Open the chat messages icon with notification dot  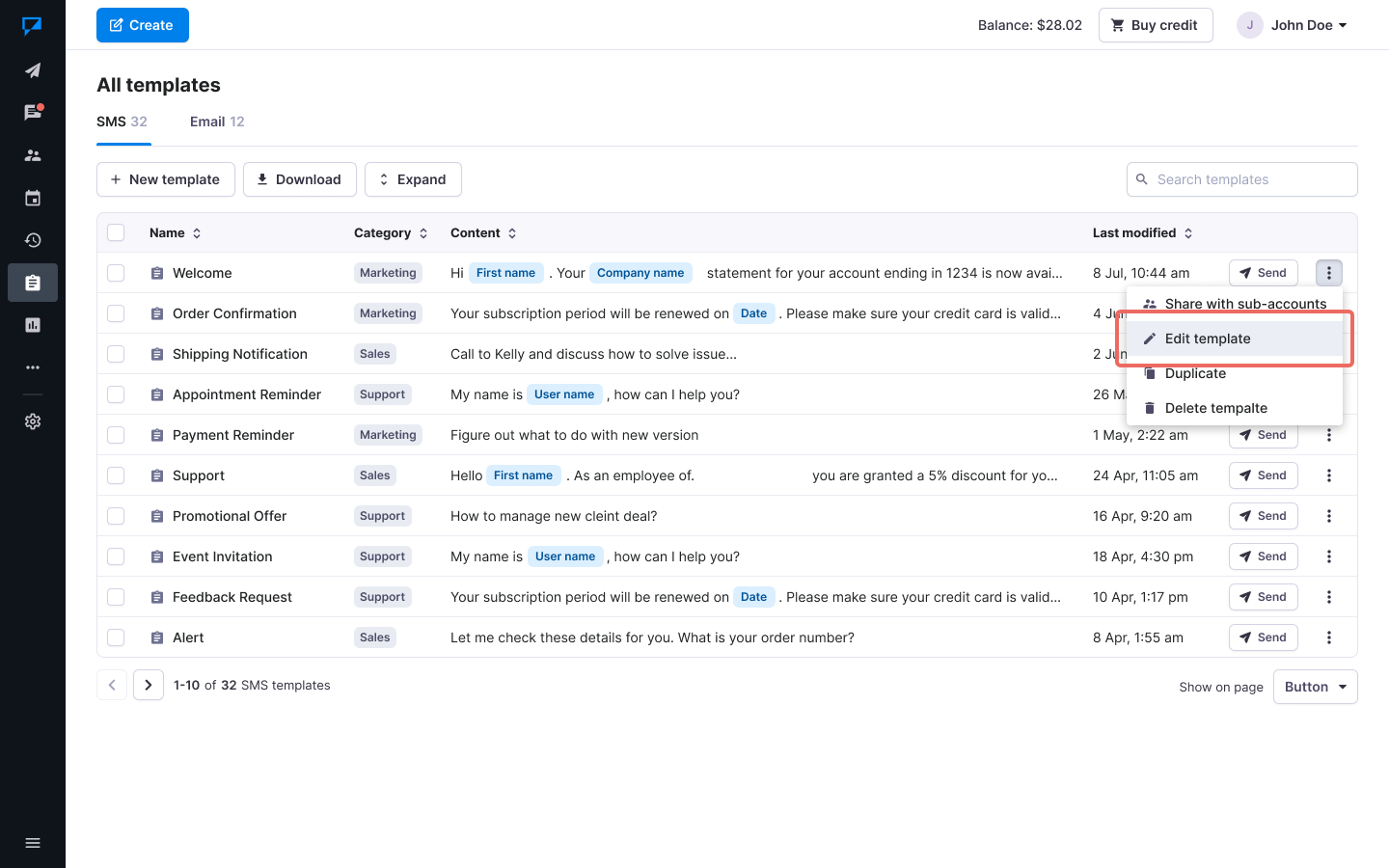(33, 112)
